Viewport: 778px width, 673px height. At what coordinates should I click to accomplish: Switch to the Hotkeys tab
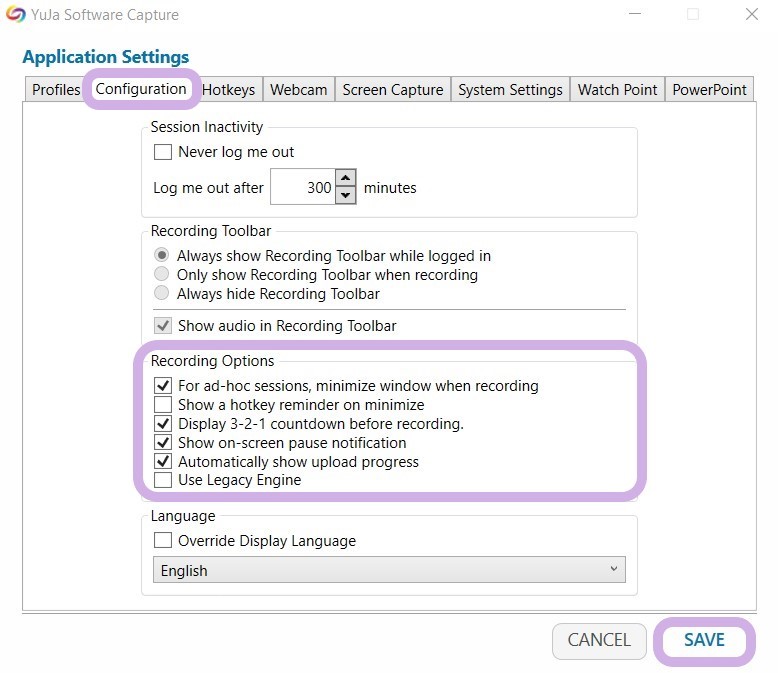pyautogui.click(x=228, y=89)
